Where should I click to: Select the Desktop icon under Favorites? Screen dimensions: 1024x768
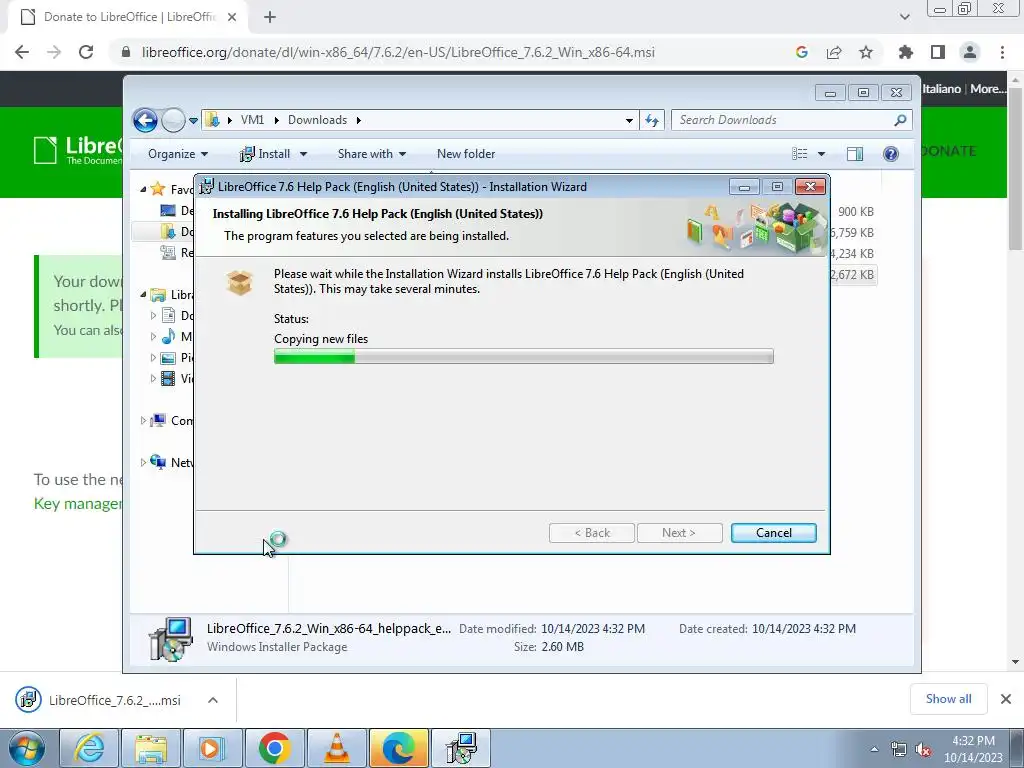coord(168,210)
